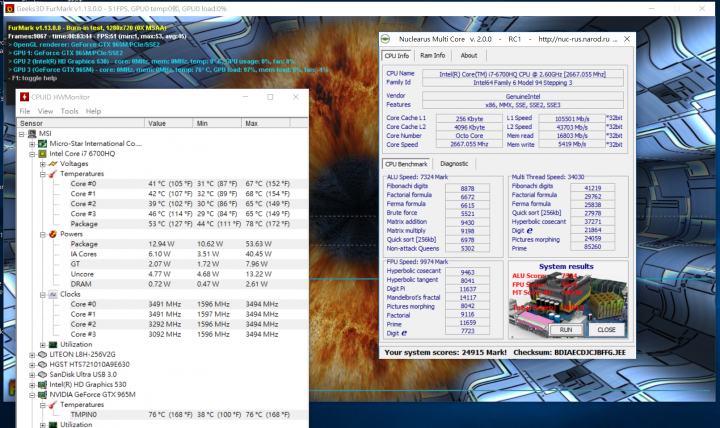
Task: Click the FurMark flame icon in title bar
Action: point(9,8)
